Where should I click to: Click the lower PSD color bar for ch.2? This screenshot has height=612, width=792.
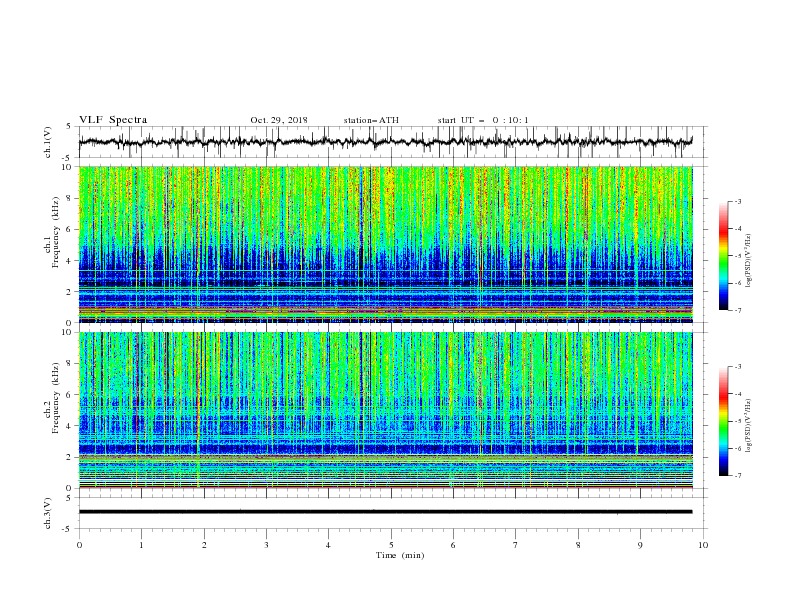coord(724,421)
